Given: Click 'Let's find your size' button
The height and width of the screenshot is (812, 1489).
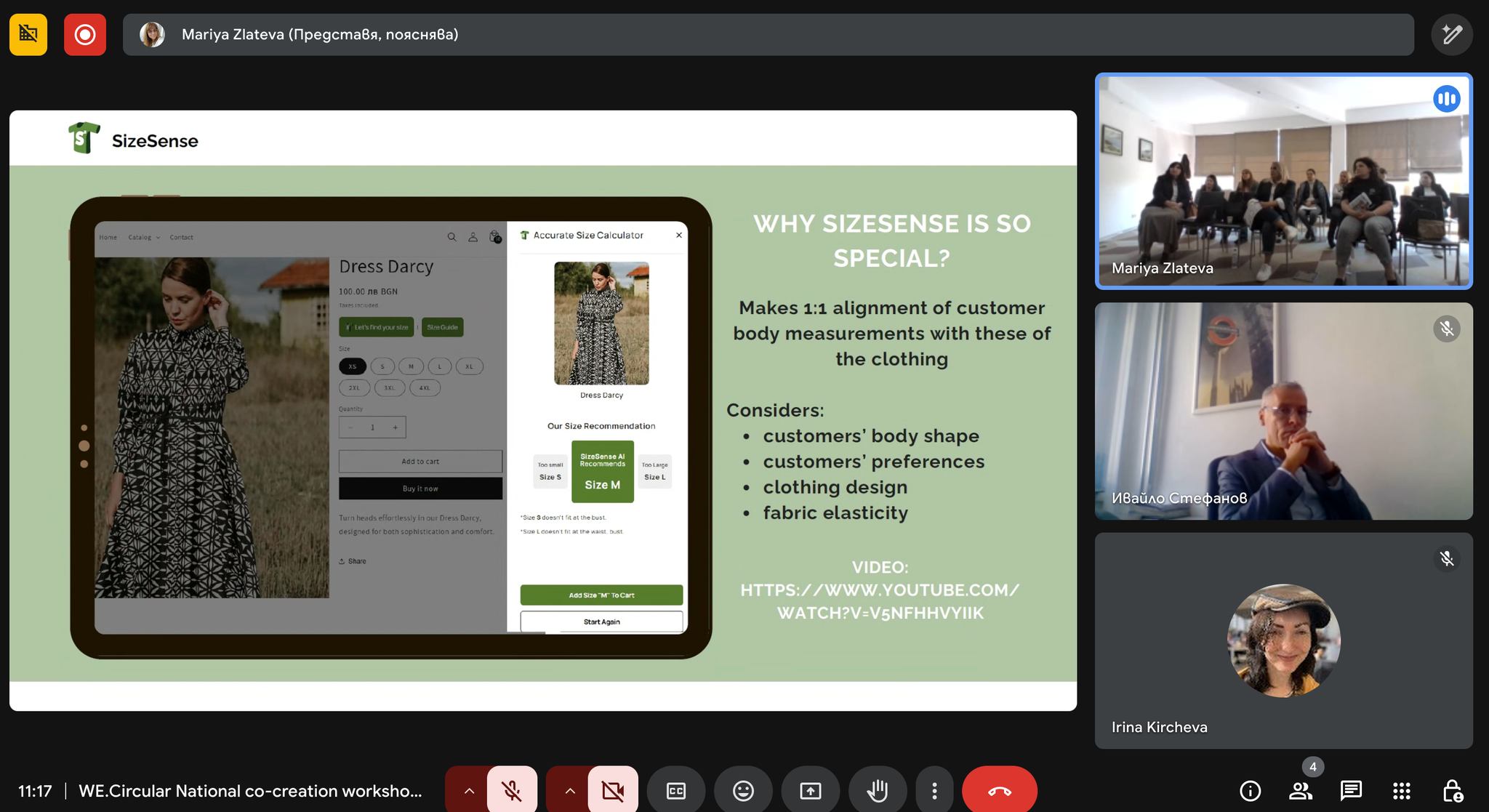Looking at the screenshot, I should (x=376, y=327).
